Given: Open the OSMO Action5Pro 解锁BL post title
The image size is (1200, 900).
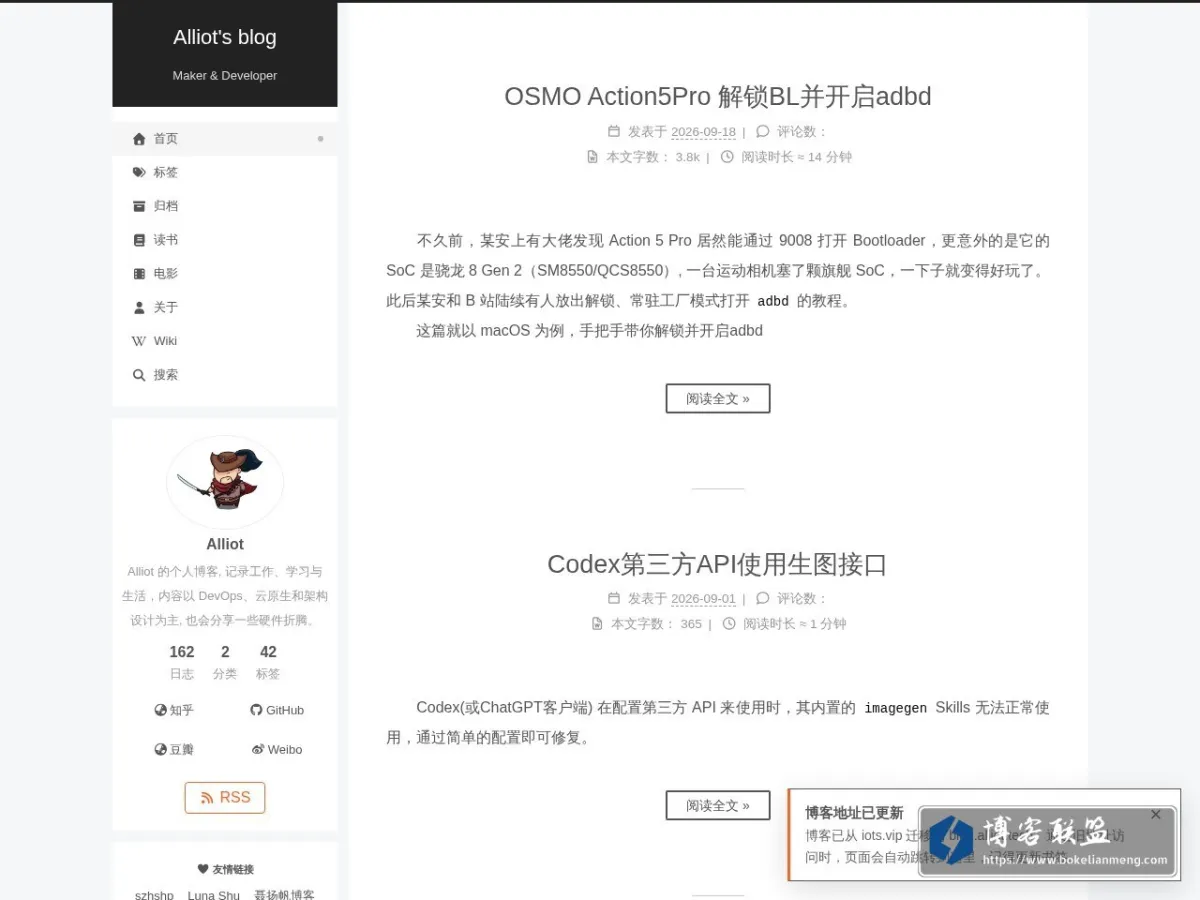Looking at the screenshot, I should pos(718,96).
